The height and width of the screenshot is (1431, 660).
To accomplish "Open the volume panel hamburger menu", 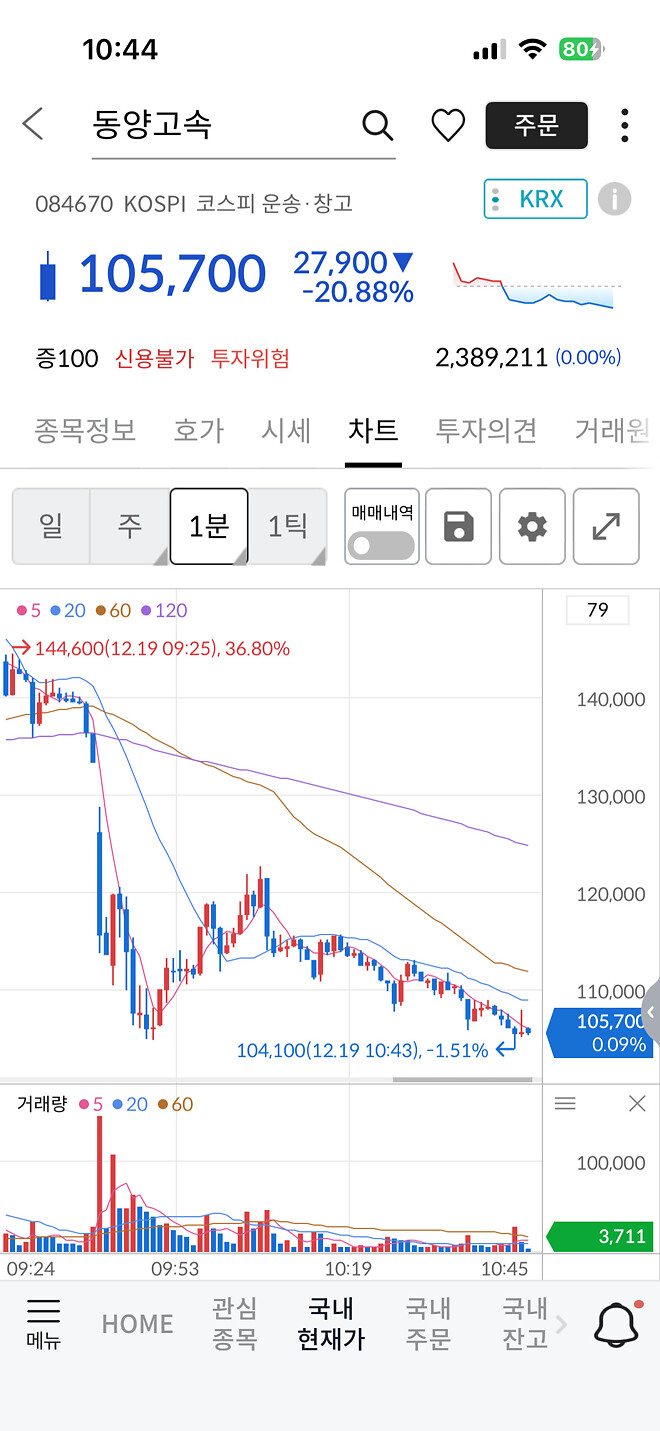I will (x=565, y=1103).
